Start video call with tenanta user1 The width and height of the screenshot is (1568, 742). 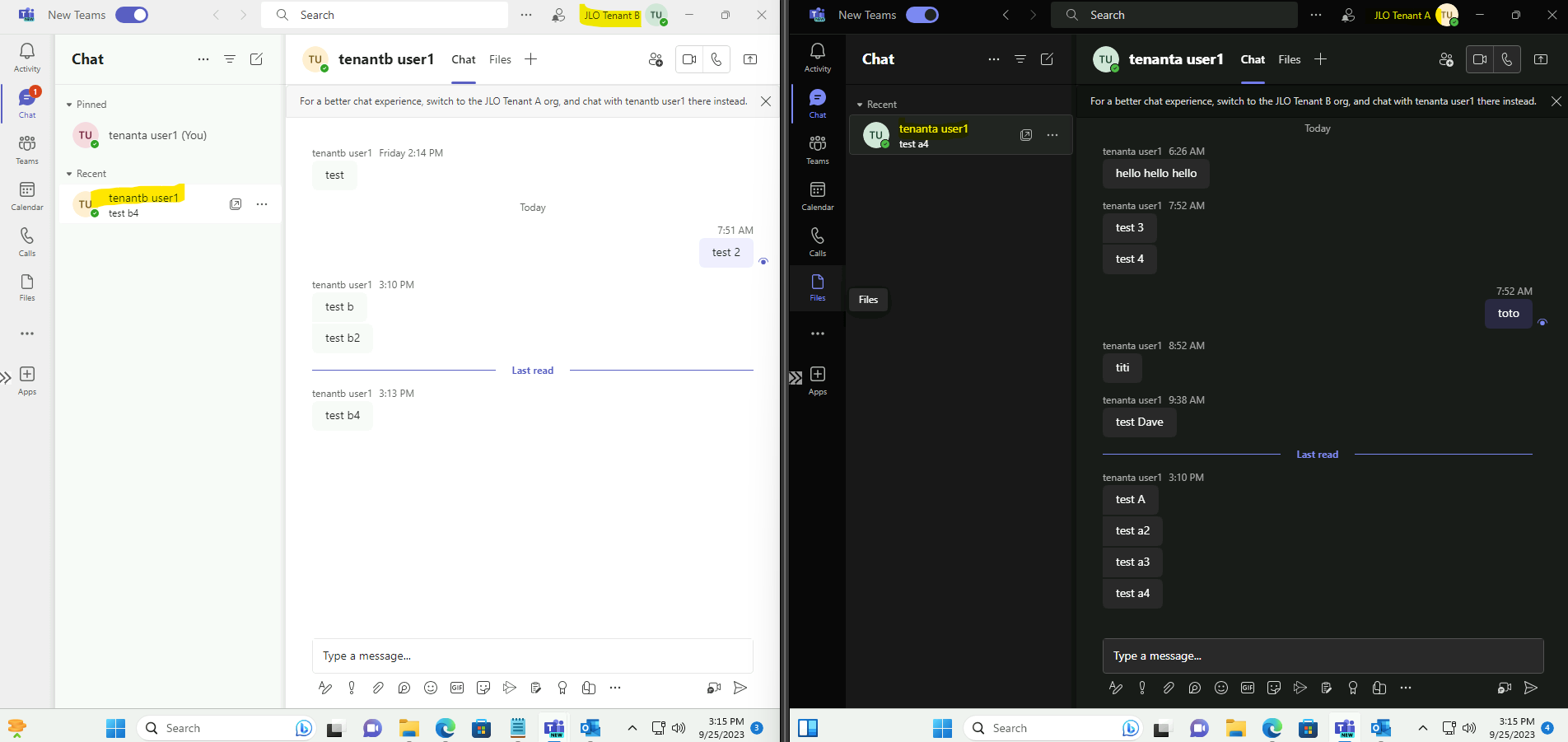click(x=1480, y=59)
